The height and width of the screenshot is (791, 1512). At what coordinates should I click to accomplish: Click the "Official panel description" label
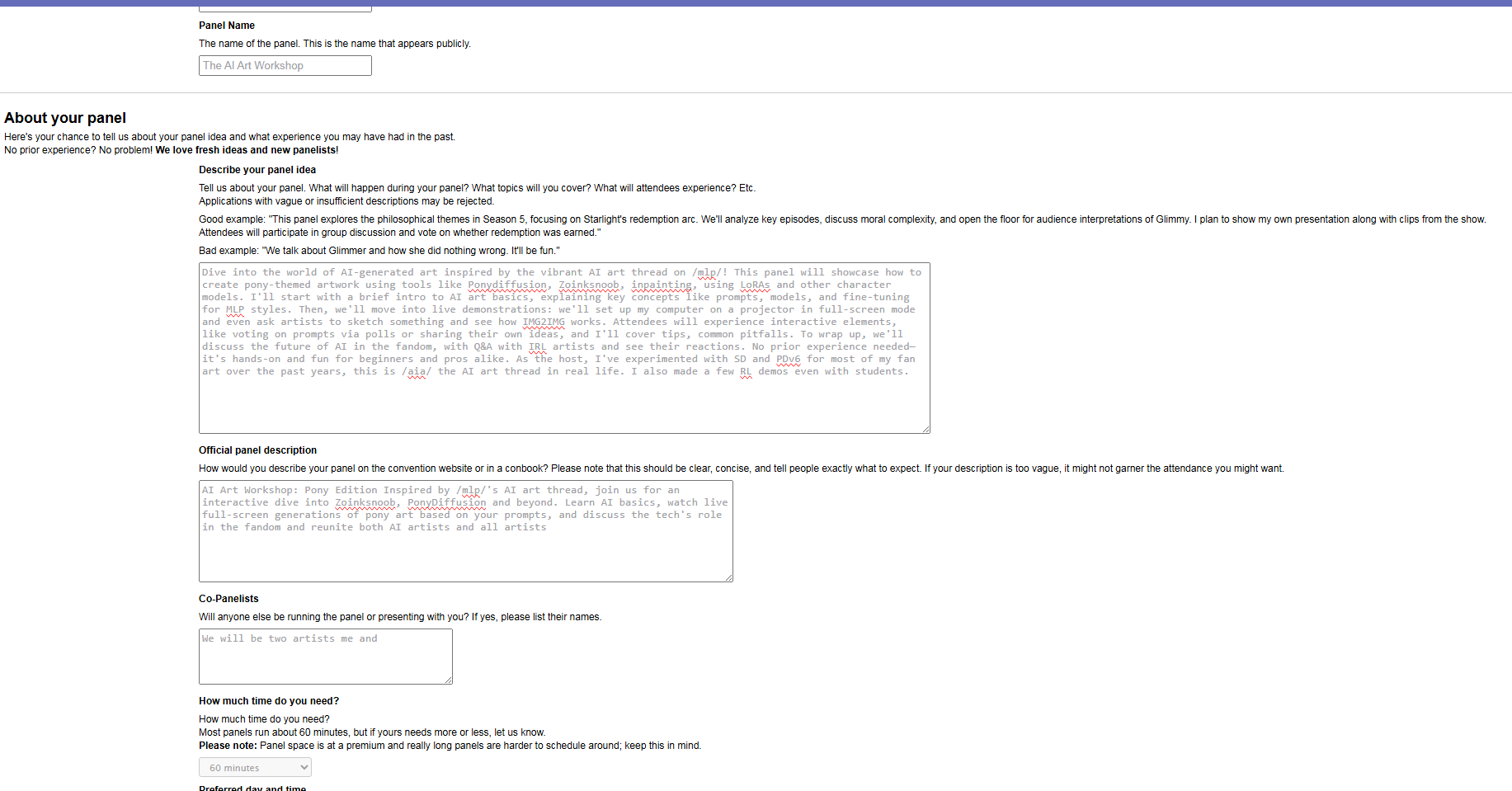[257, 450]
